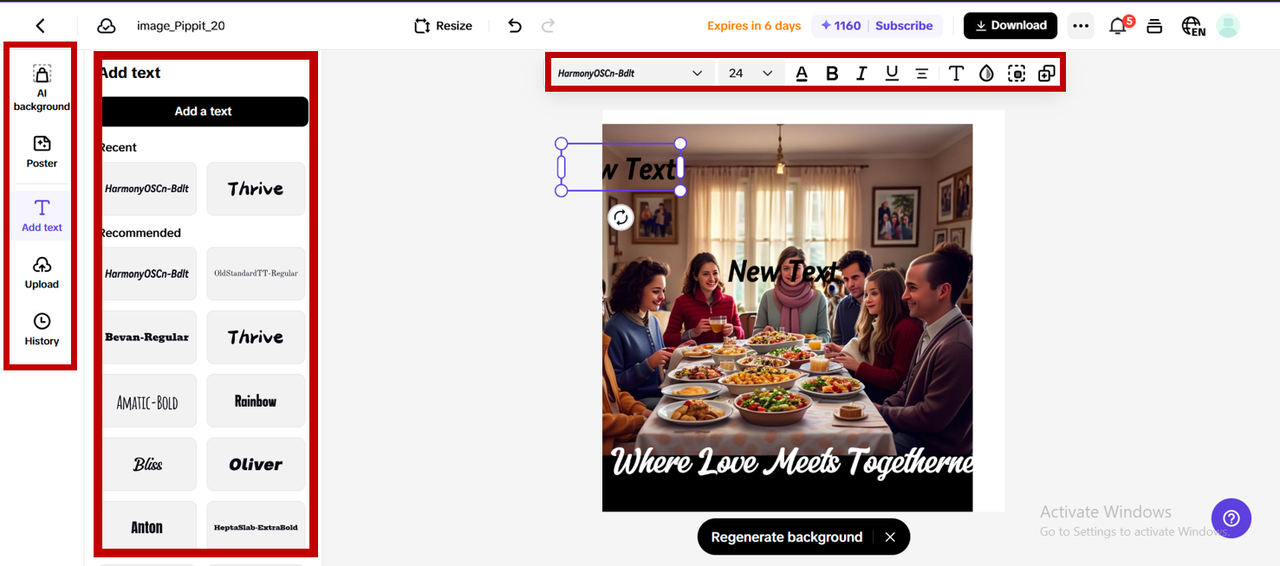
Task: Choose OldStandardTT-Regular font style
Action: point(256,273)
